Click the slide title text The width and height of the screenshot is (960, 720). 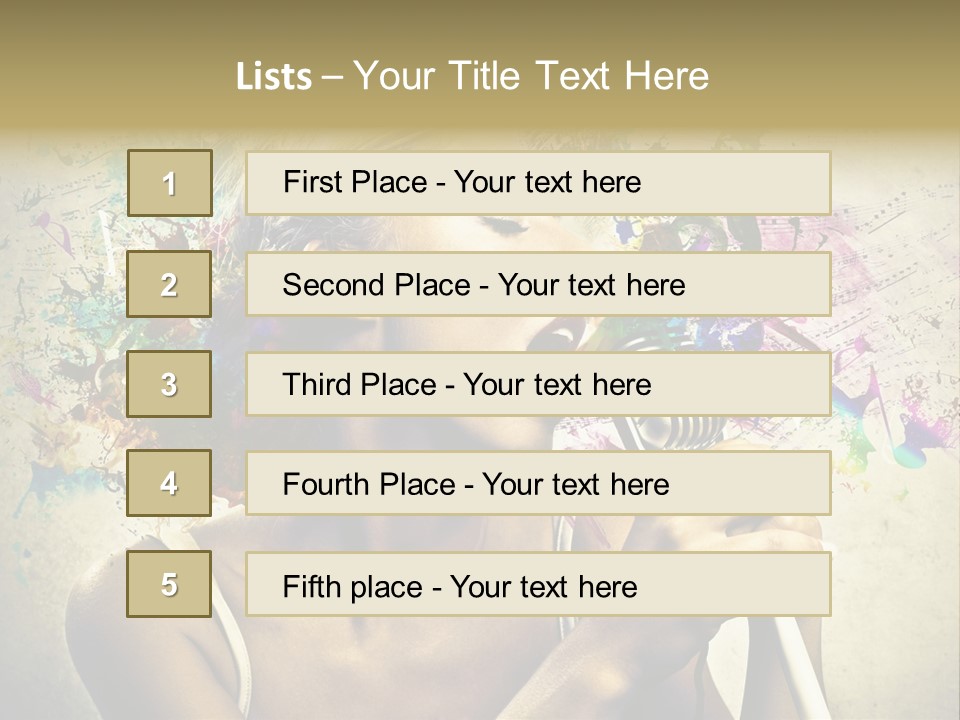click(472, 76)
